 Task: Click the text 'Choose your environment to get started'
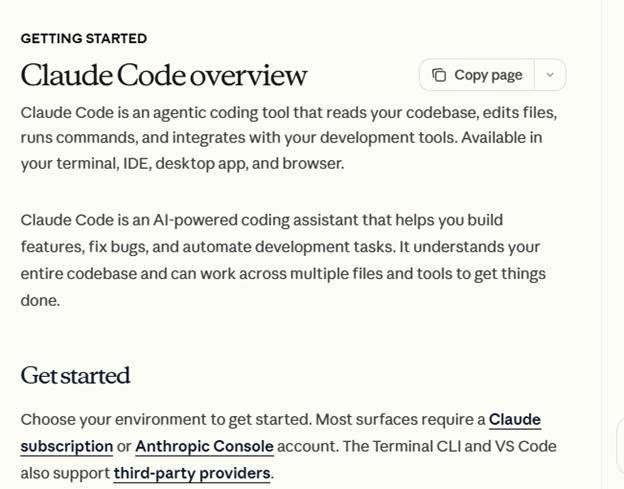point(165,420)
